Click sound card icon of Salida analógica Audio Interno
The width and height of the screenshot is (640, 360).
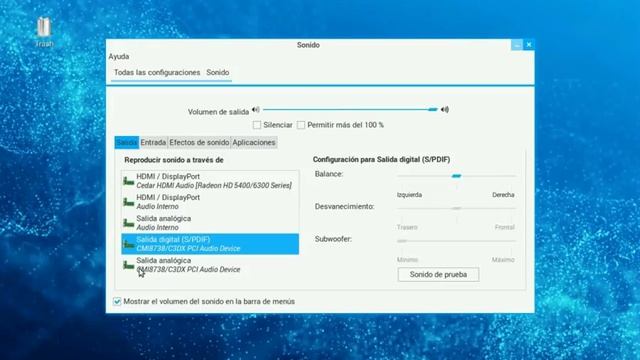tap(129, 223)
